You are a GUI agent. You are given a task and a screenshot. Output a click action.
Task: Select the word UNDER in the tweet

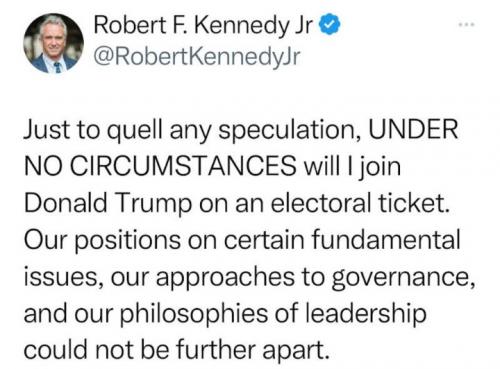pos(413,129)
